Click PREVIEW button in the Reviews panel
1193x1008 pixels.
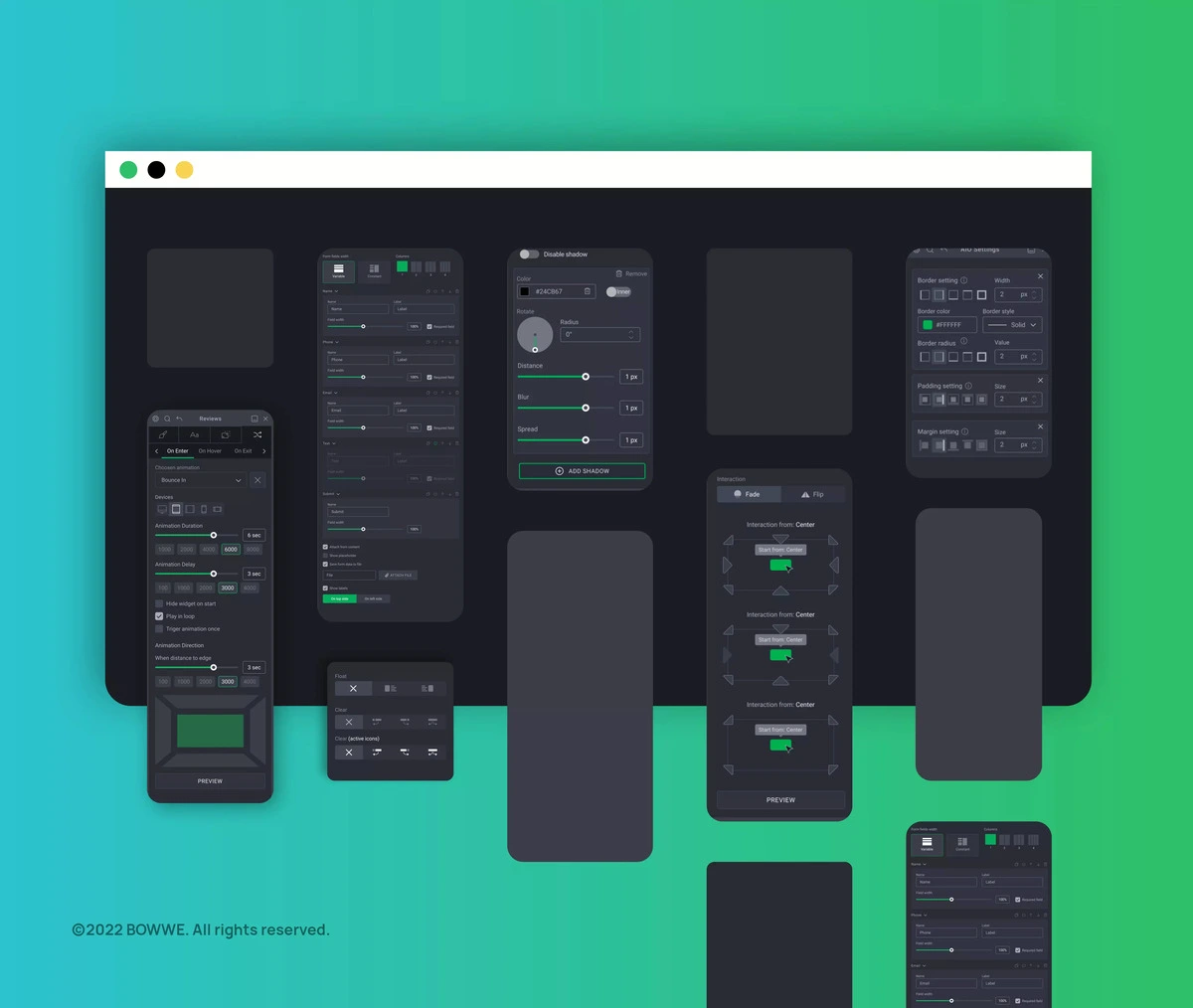click(210, 781)
